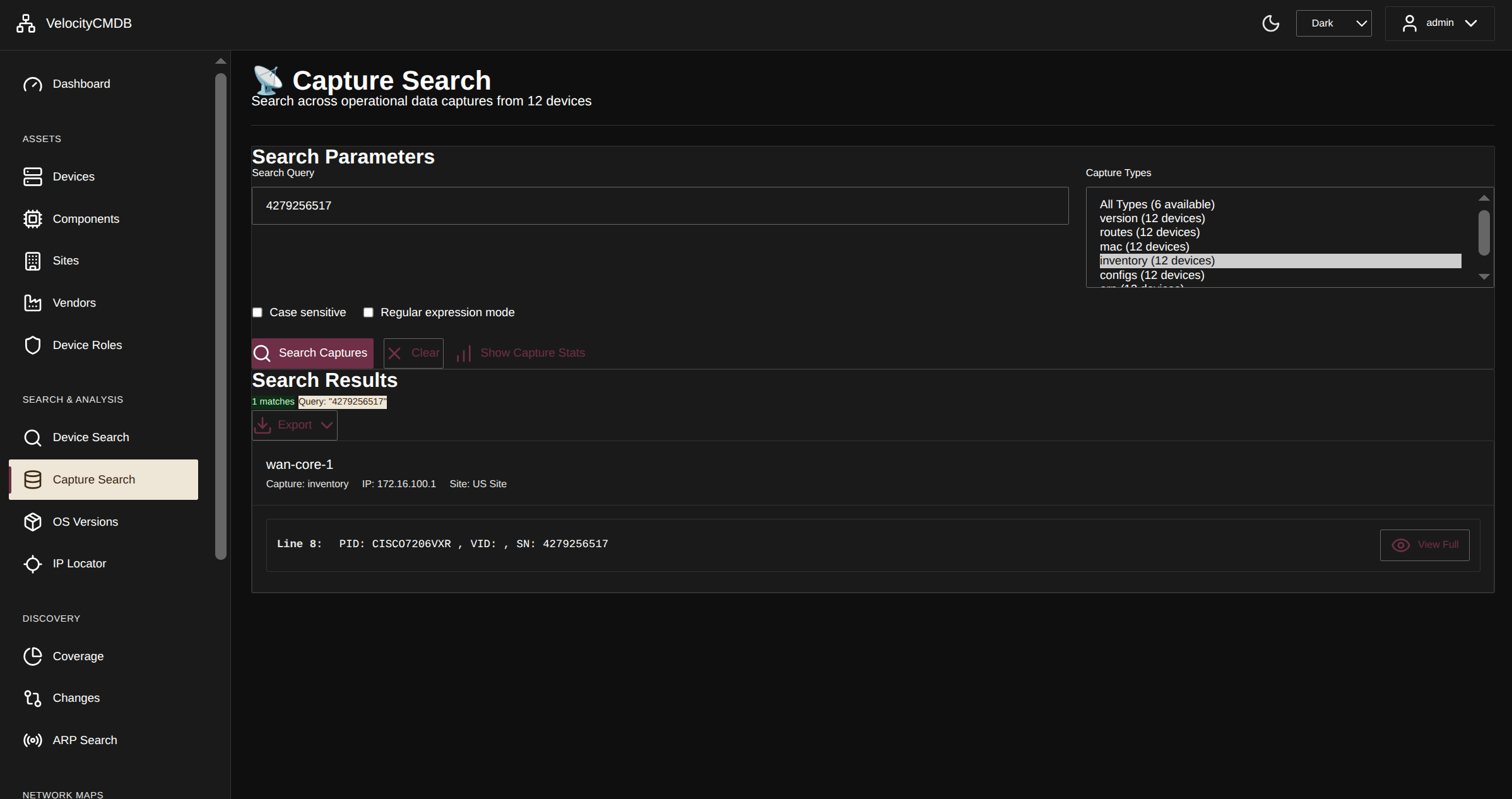Select Capture Search sidebar item
This screenshot has width=1512, height=799.
(x=103, y=480)
